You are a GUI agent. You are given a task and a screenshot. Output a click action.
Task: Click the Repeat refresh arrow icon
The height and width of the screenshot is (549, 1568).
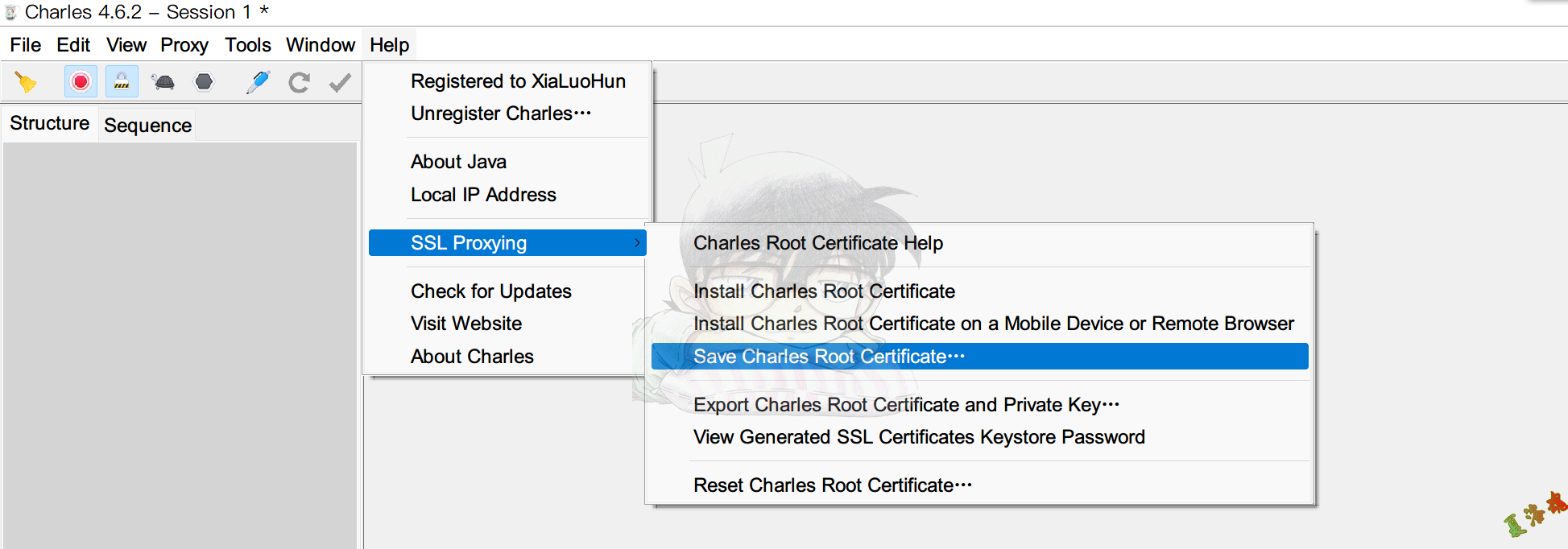click(300, 82)
